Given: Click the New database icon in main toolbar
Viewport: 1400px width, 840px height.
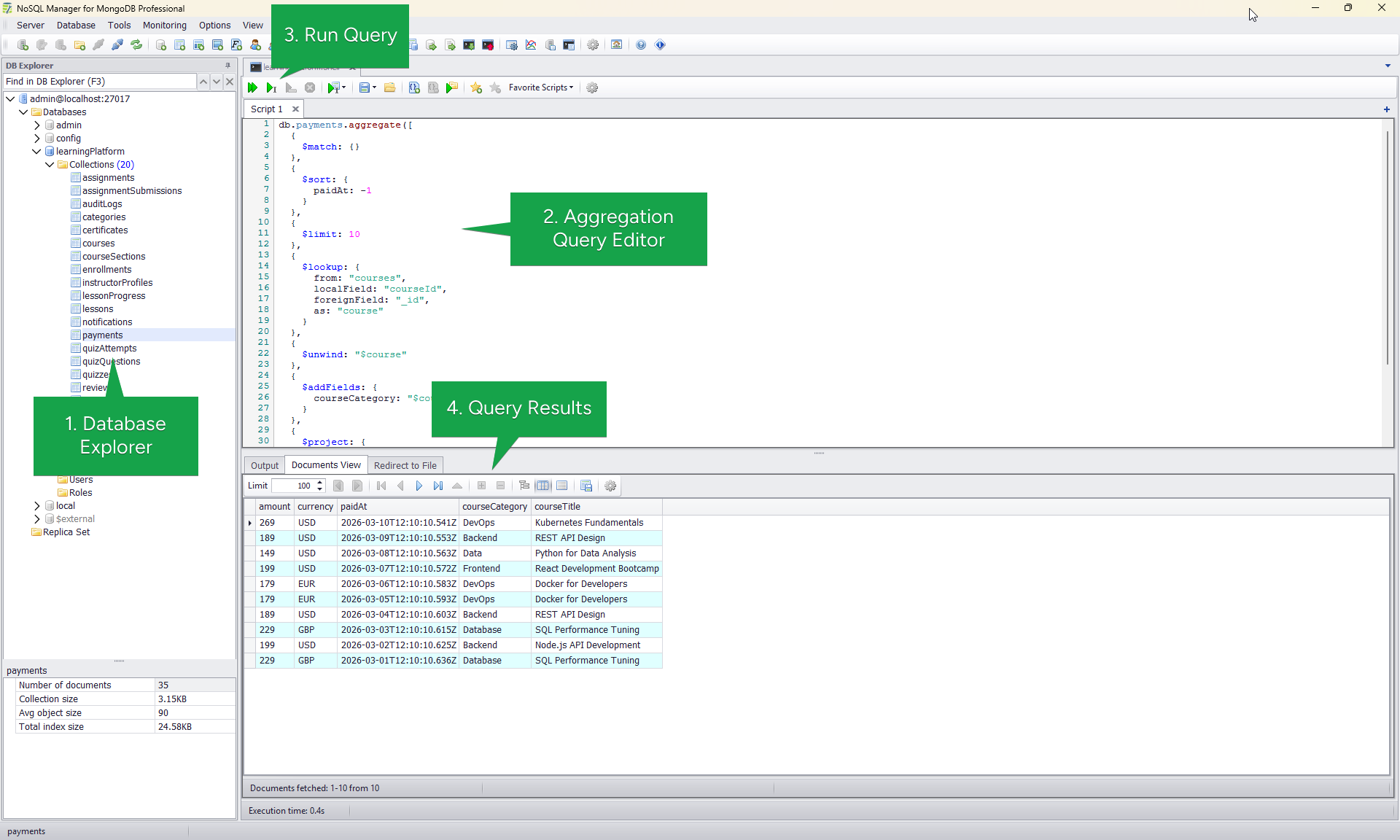Looking at the screenshot, I should 161,45.
